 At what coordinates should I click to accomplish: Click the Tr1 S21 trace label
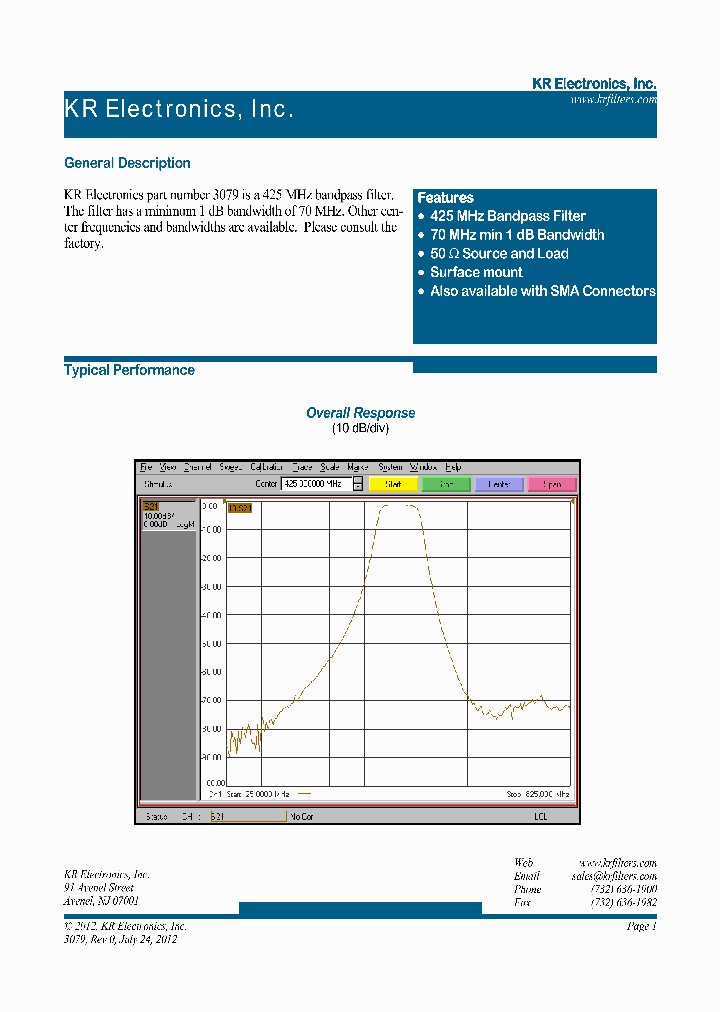240,508
